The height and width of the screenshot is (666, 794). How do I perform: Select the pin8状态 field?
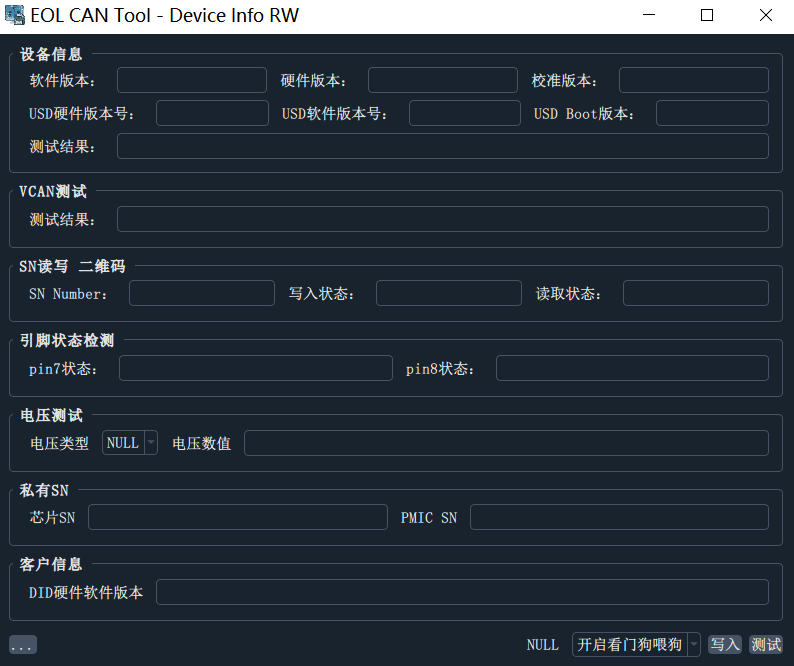click(x=632, y=368)
